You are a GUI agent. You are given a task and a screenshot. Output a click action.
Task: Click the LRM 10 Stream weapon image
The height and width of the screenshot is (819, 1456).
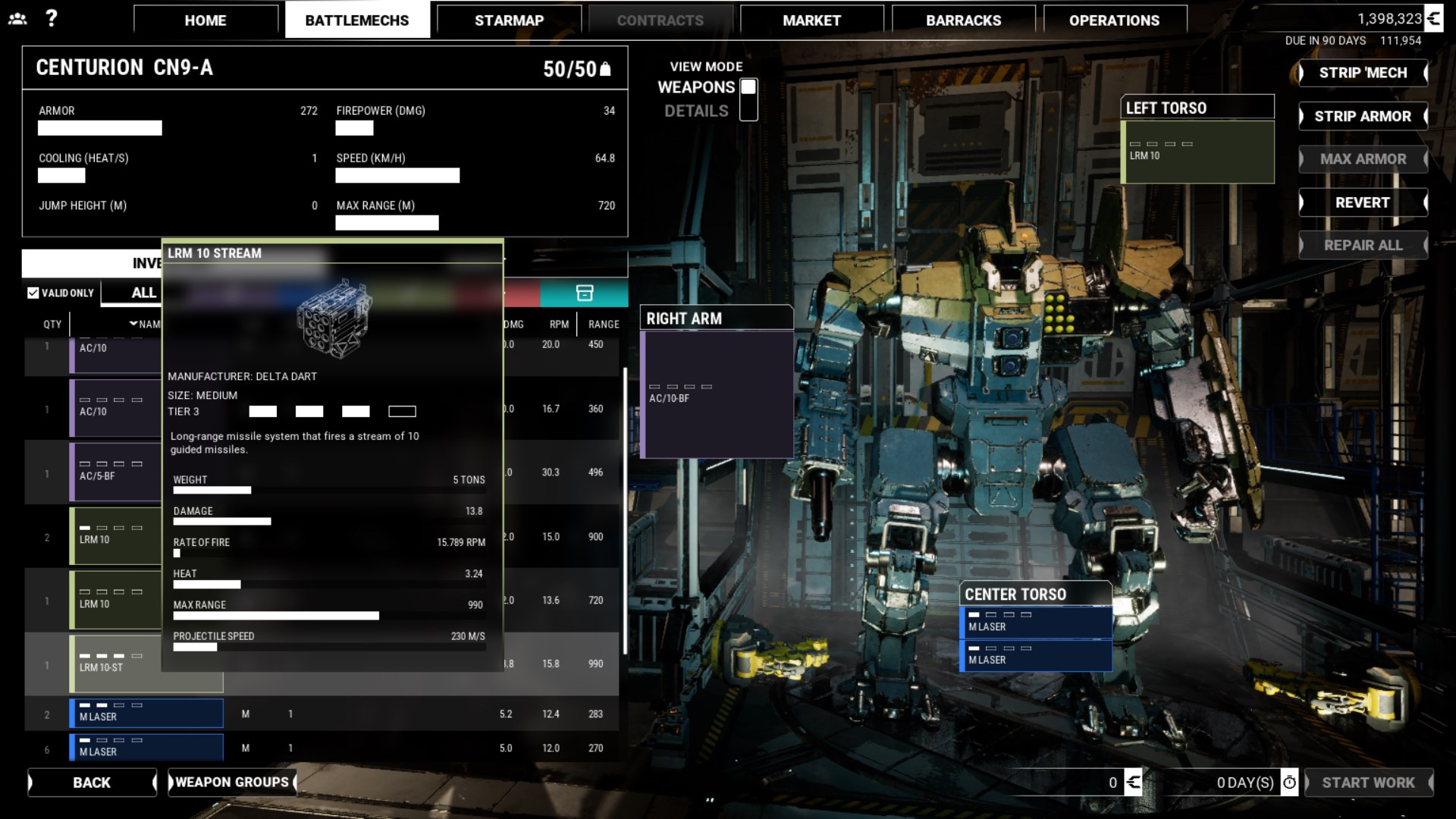(334, 318)
